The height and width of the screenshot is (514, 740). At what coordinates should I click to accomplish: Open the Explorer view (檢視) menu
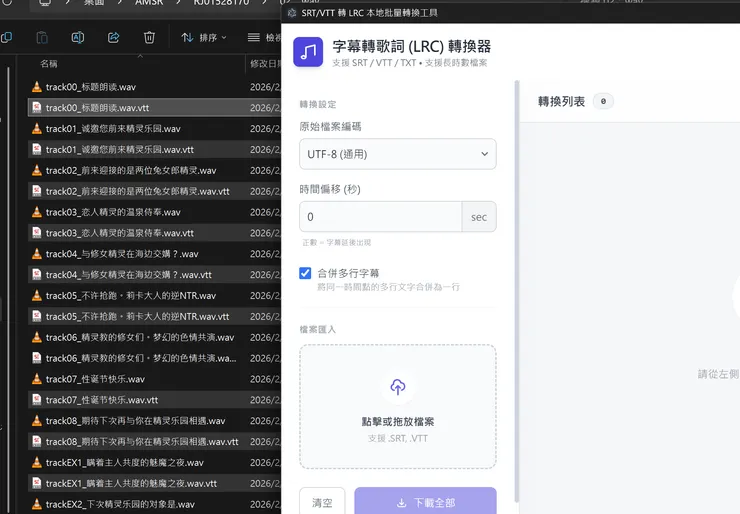coord(264,37)
